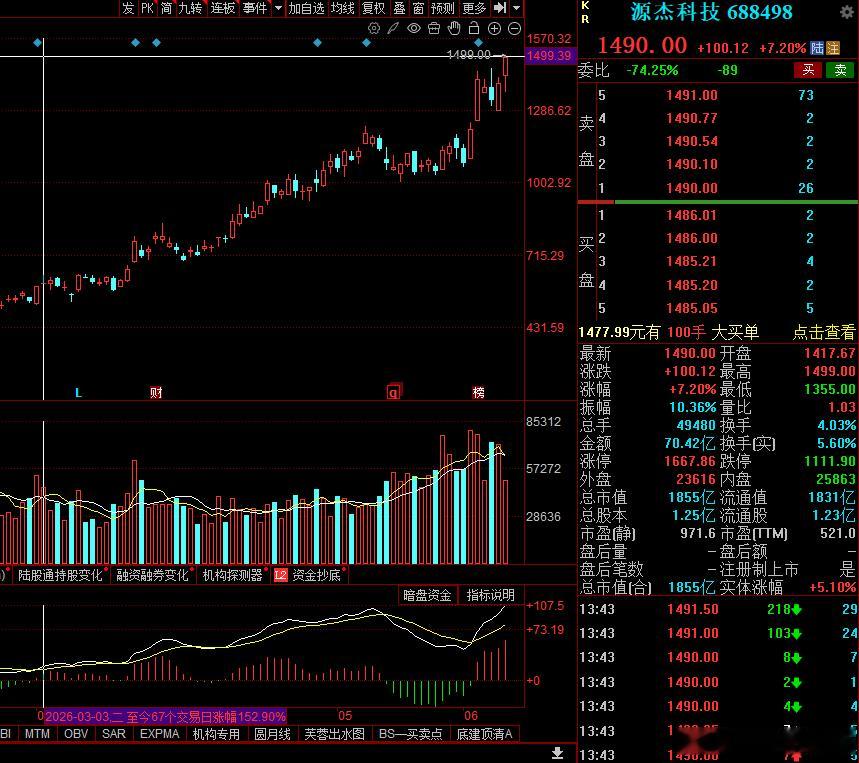Select the 陆股通持股变化 tab

(60, 575)
